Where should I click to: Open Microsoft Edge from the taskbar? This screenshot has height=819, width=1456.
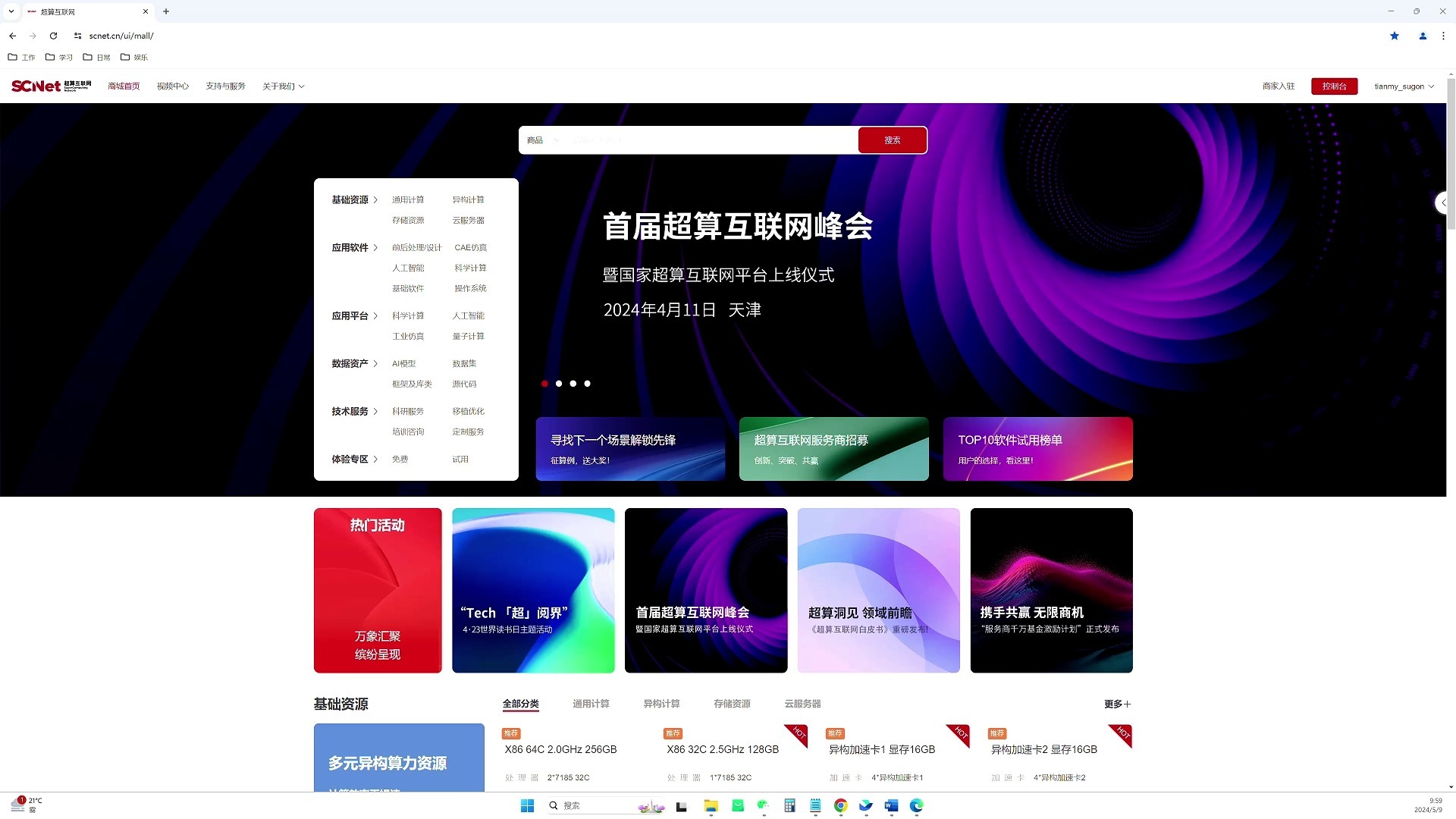pos(916,805)
